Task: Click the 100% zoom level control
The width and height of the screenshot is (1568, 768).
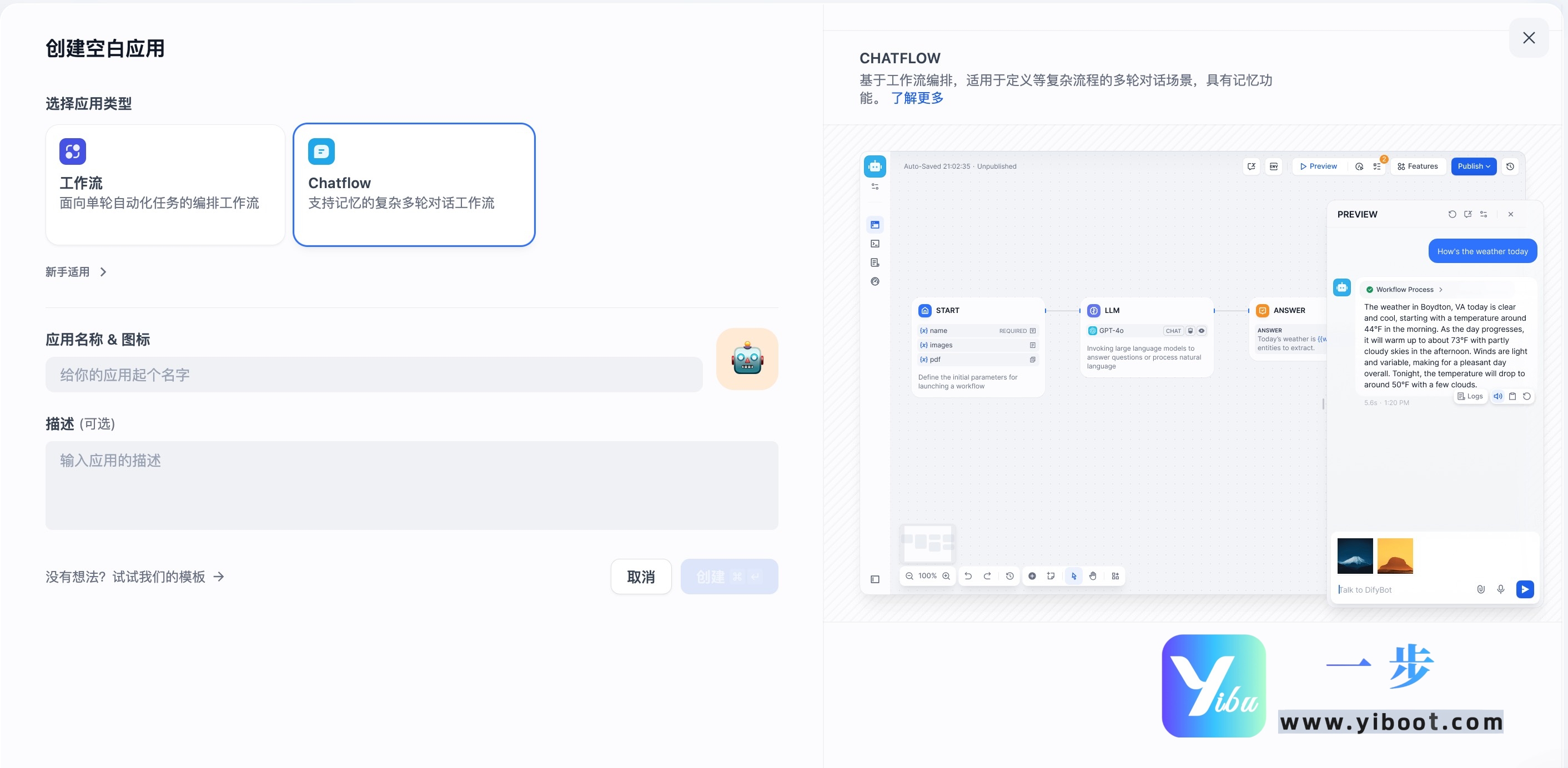Action: pyautogui.click(x=927, y=577)
